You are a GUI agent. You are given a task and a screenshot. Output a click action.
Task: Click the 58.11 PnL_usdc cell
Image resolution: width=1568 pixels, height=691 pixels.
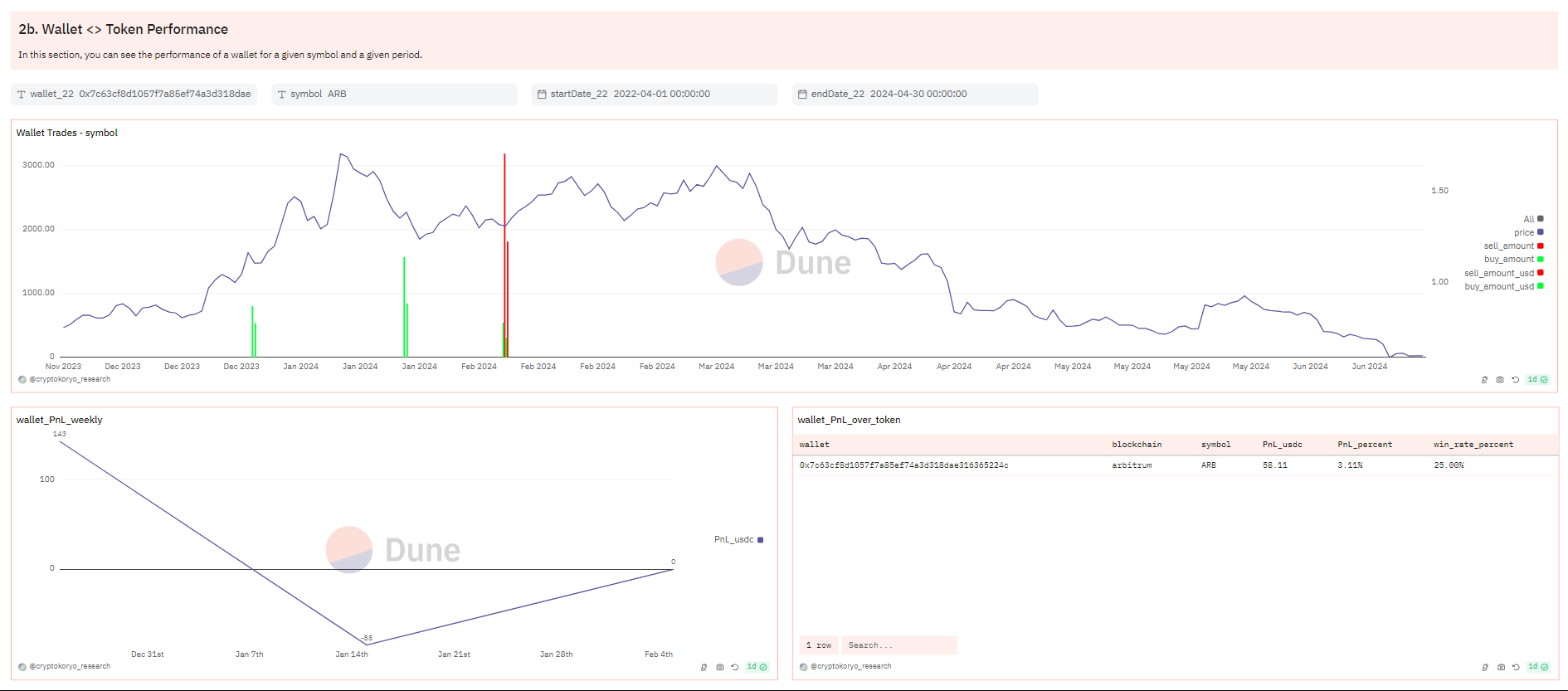pyautogui.click(x=1275, y=465)
